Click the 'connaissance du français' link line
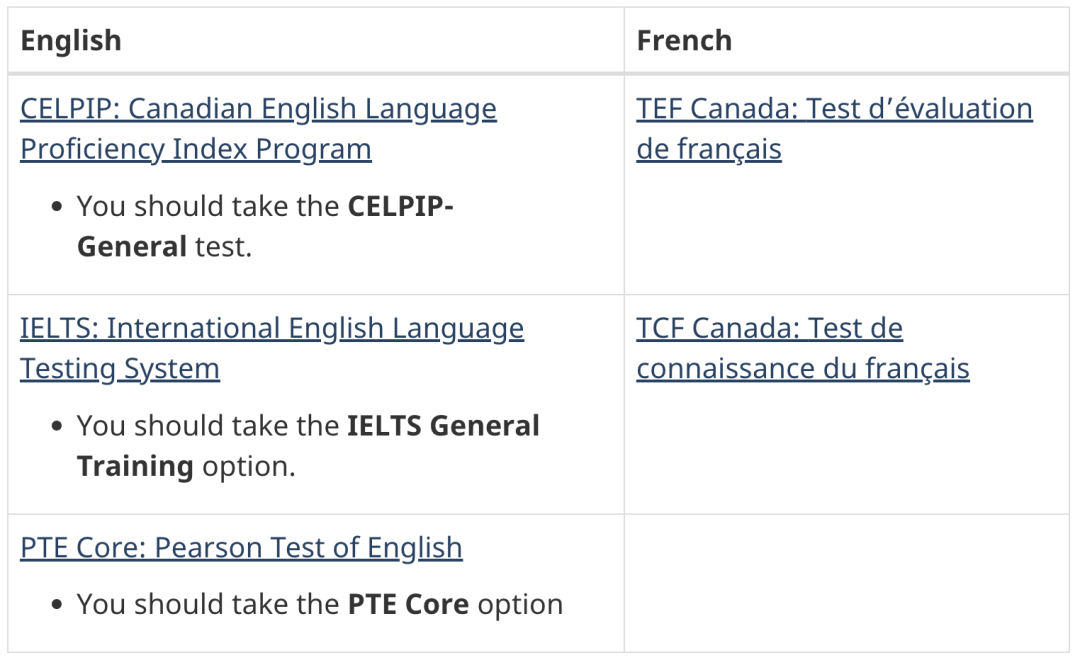1080x660 pixels. (802, 369)
